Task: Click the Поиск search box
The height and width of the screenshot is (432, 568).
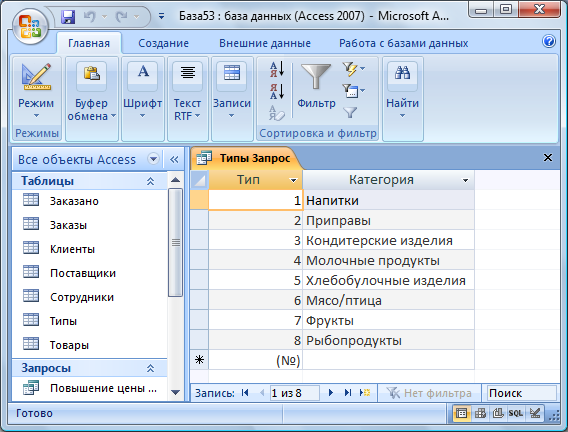Action: tap(521, 393)
